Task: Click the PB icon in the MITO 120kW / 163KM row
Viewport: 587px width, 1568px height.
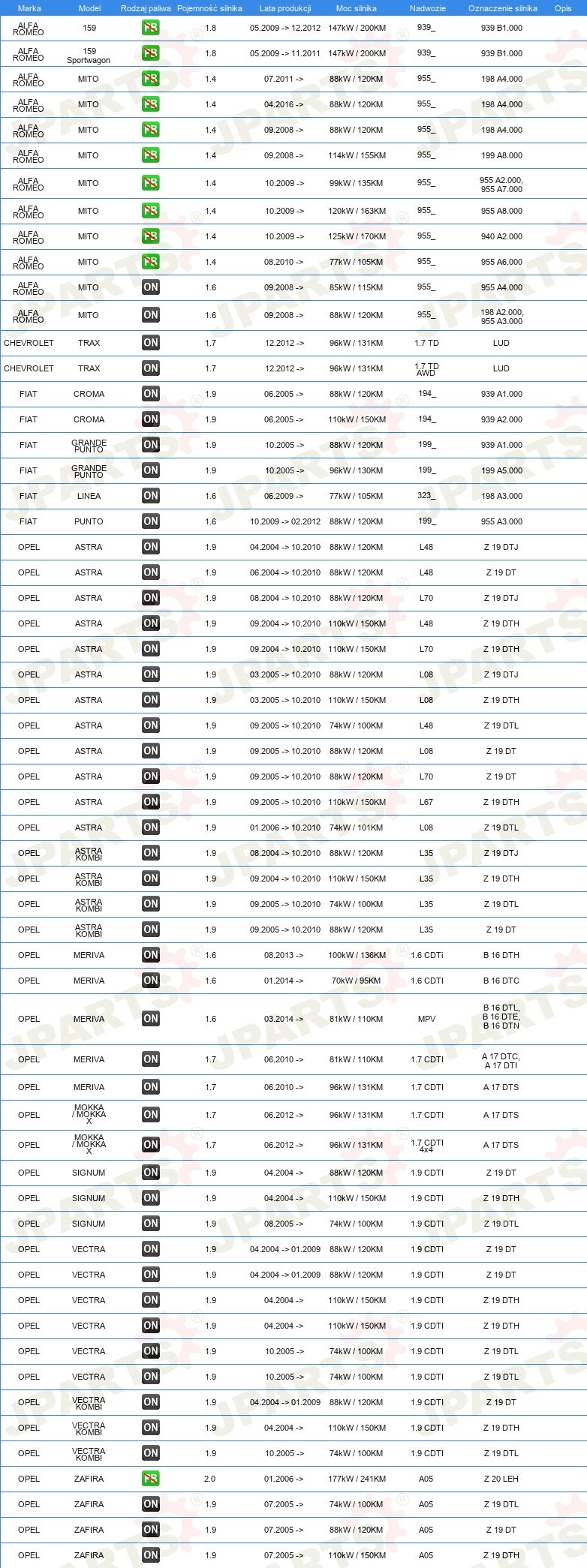Action: tap(150, 211)
